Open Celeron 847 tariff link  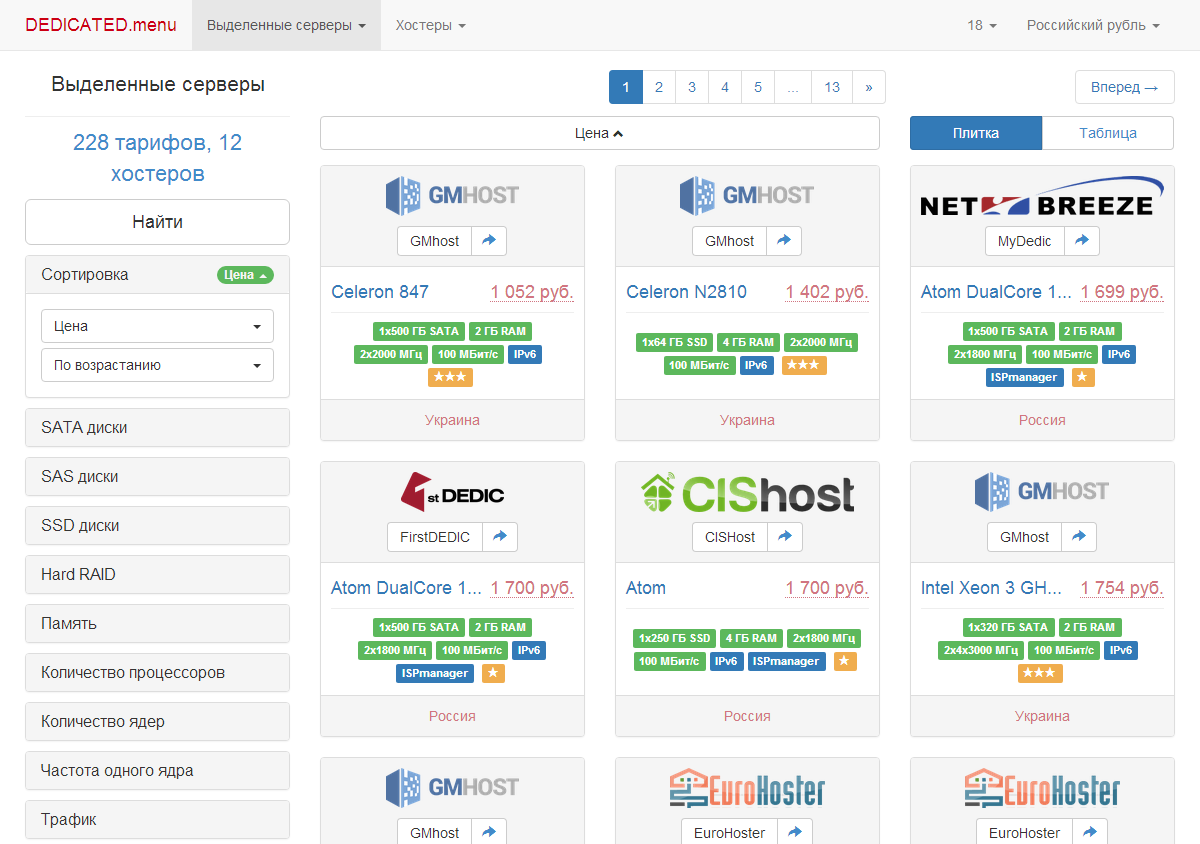pos(380,292)
